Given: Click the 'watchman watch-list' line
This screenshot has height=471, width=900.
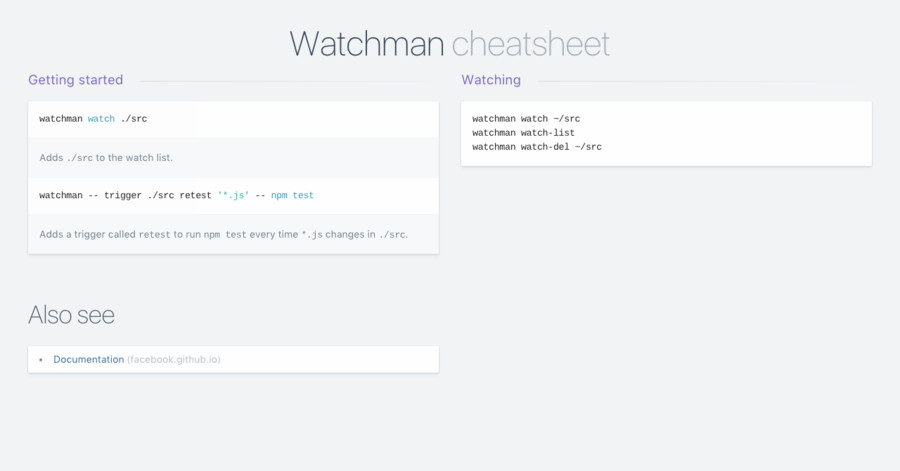Looking at the screenshot, I should (x=523, y=133).
